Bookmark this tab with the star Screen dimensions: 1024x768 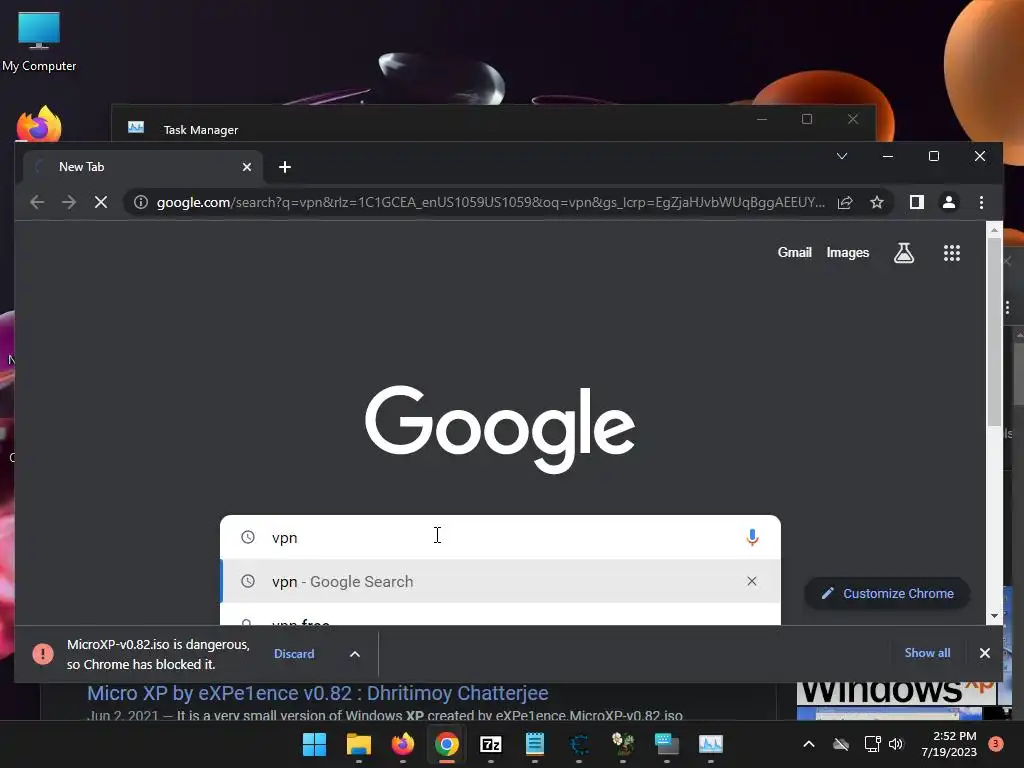(876, 202)
